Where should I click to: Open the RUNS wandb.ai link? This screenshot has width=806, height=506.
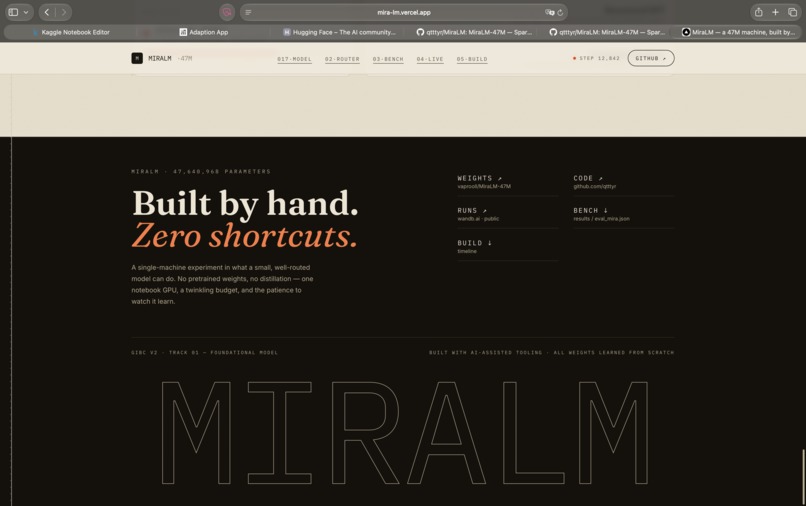507,214
